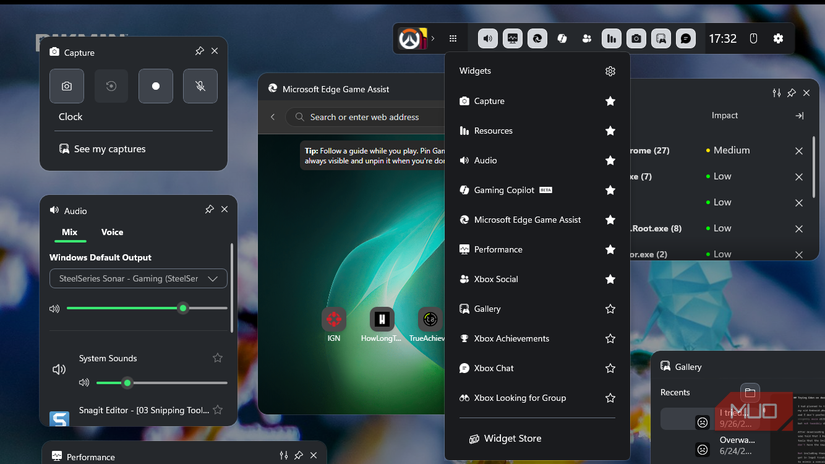Image resolution: width=825 pixels, height=464 pixels.
Task: Collapse the Resources panel arrow
Action: click(799, 116)
